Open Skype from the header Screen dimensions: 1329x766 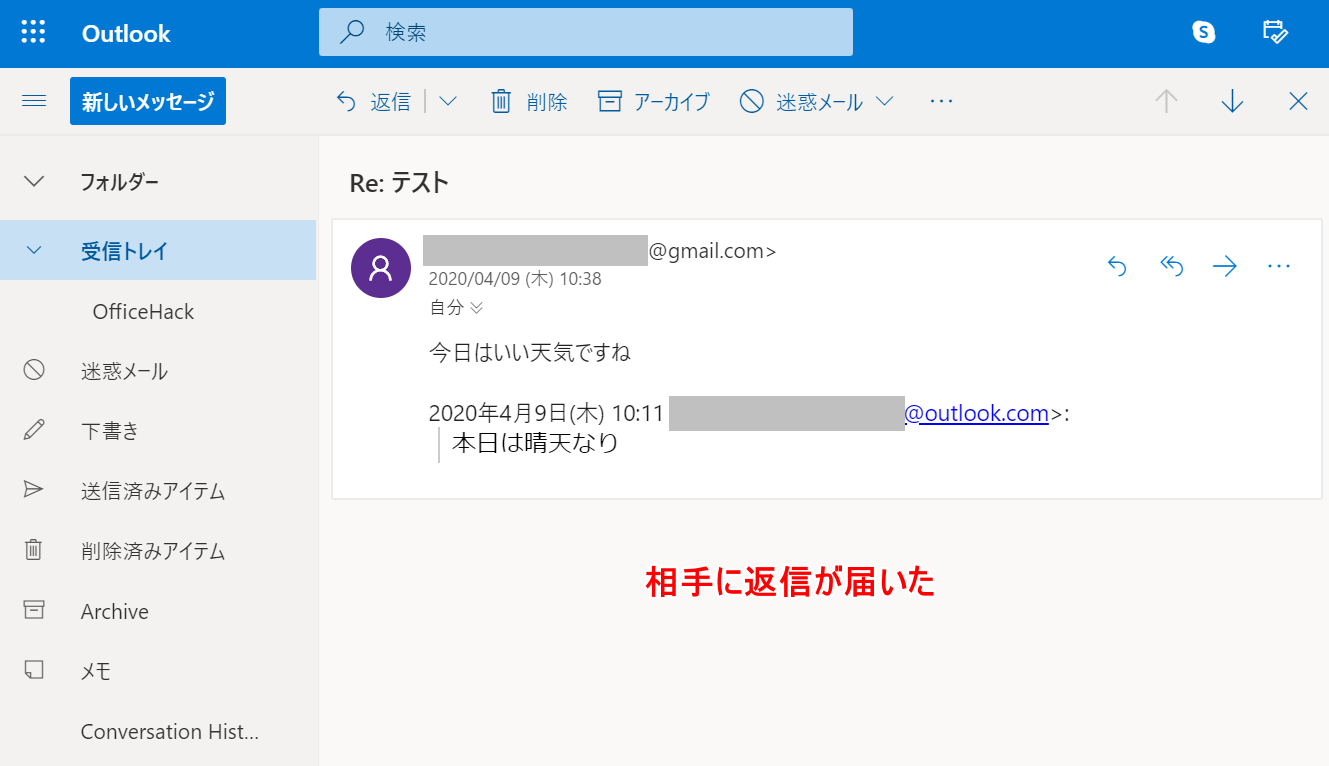pos(1204,32)
